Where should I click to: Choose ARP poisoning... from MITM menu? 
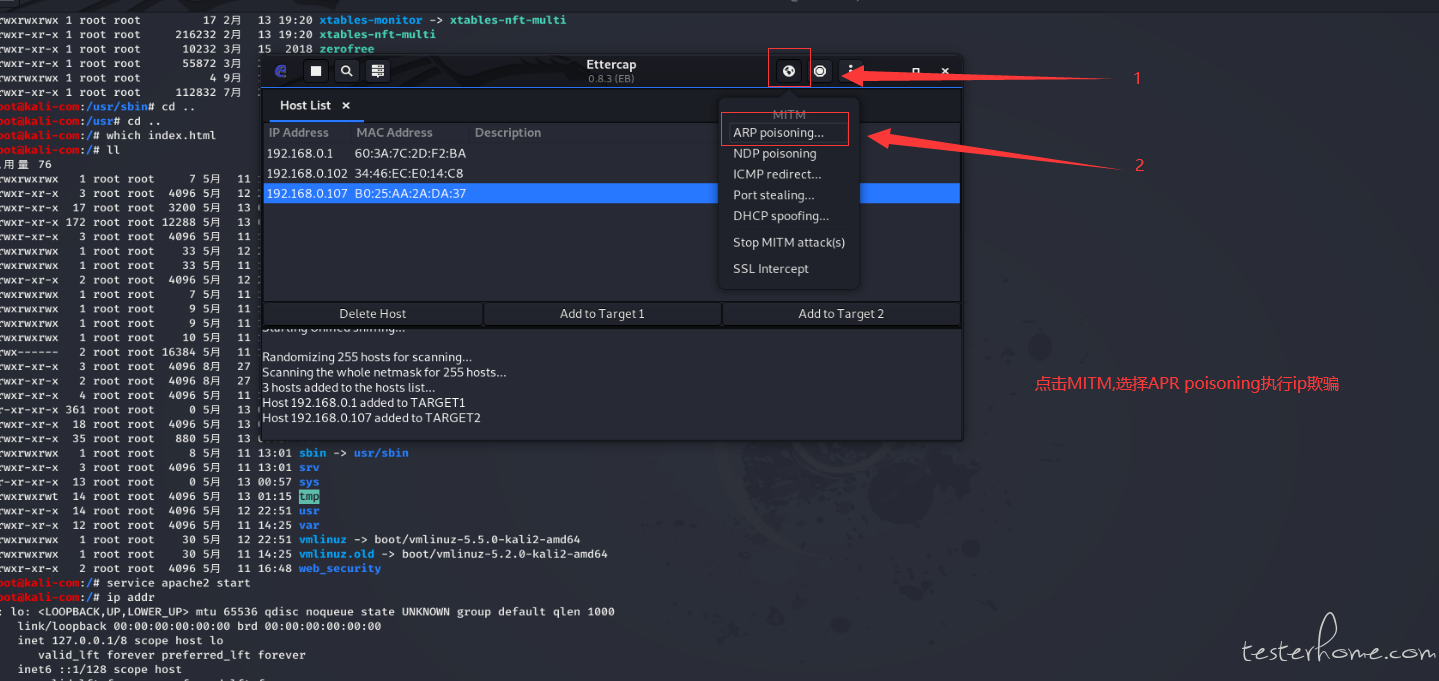pos(778,133)
